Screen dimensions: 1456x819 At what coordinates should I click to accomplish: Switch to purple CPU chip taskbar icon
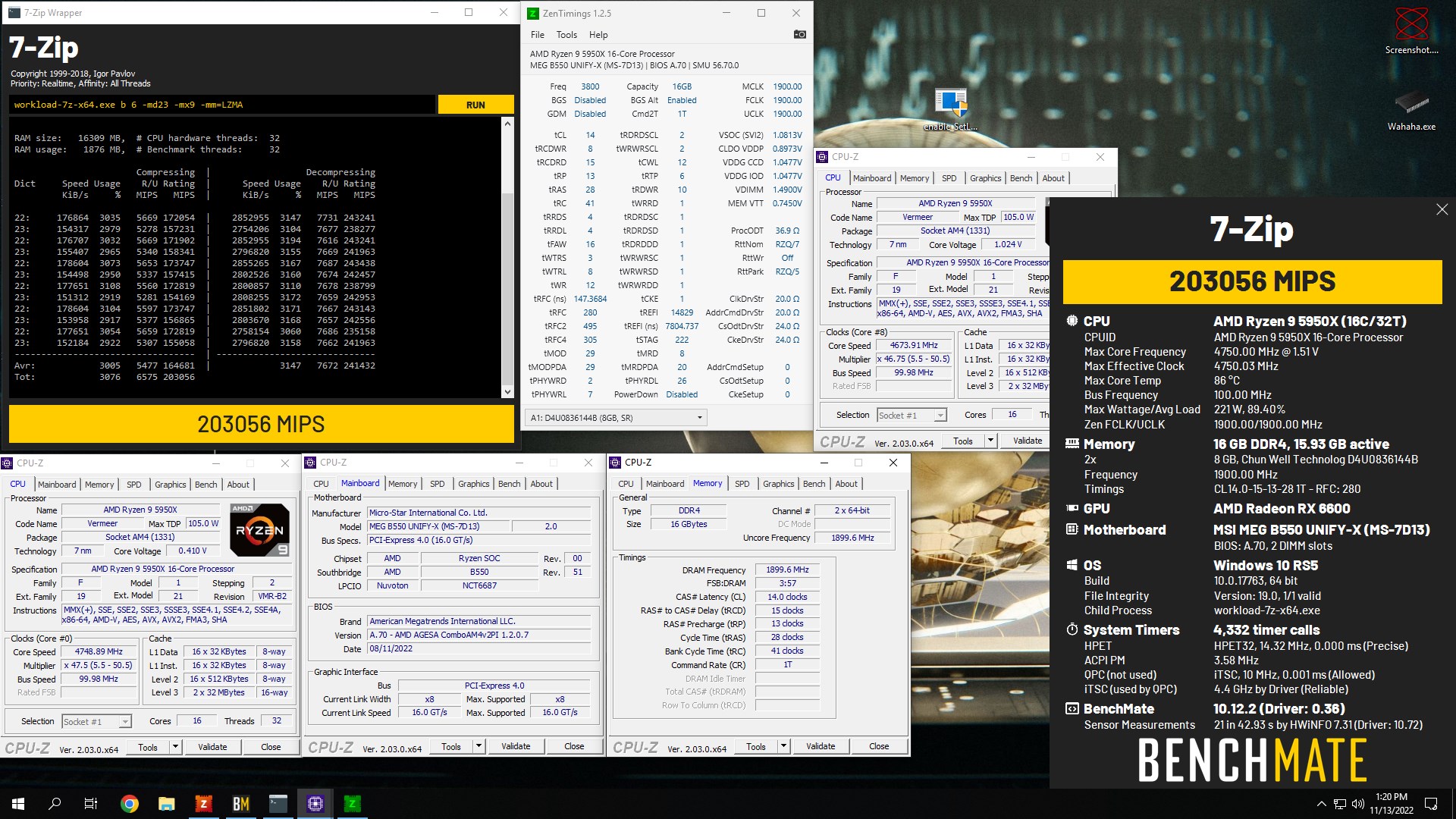[315, 804]
